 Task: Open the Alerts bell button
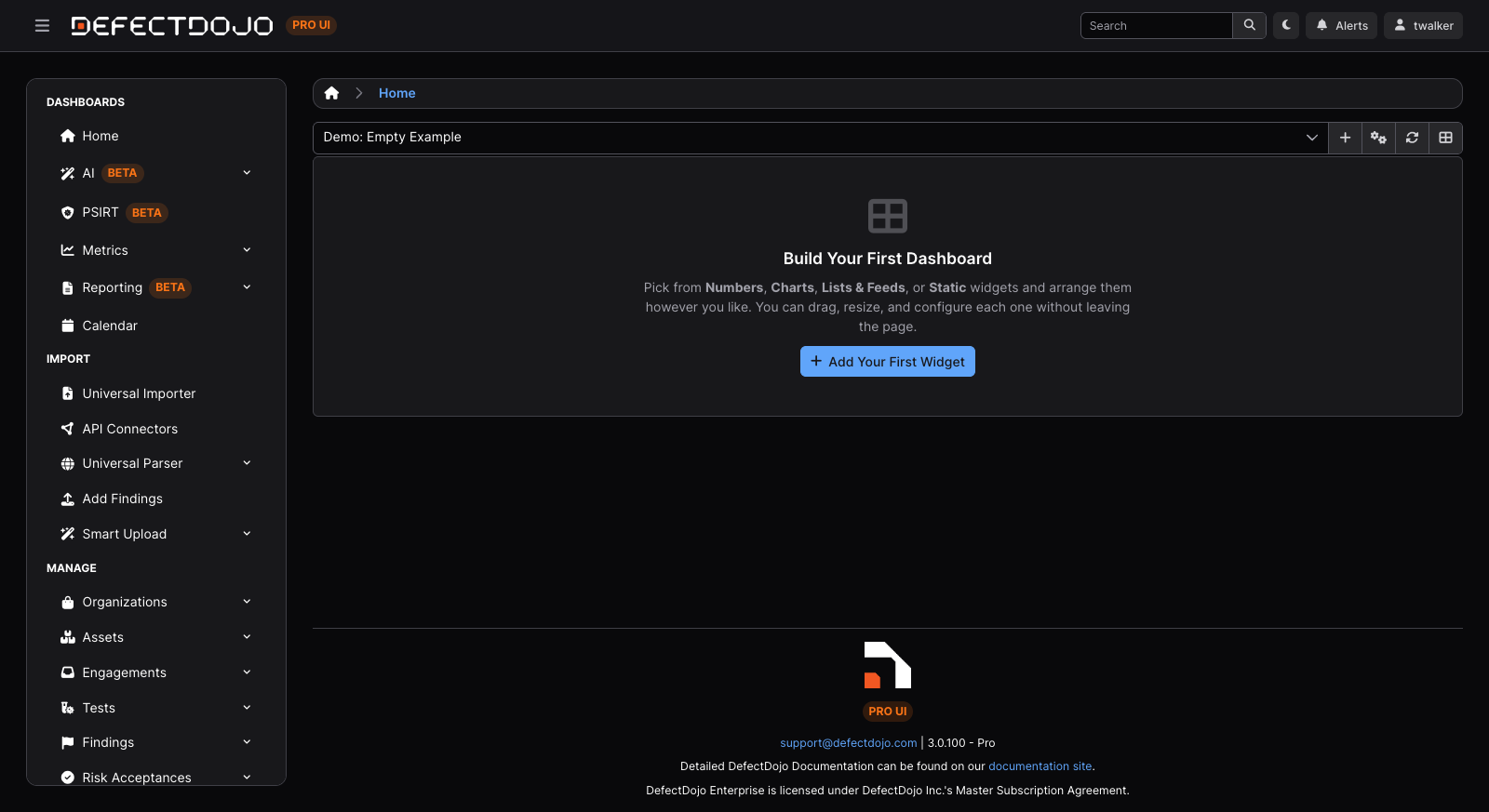1341,25
